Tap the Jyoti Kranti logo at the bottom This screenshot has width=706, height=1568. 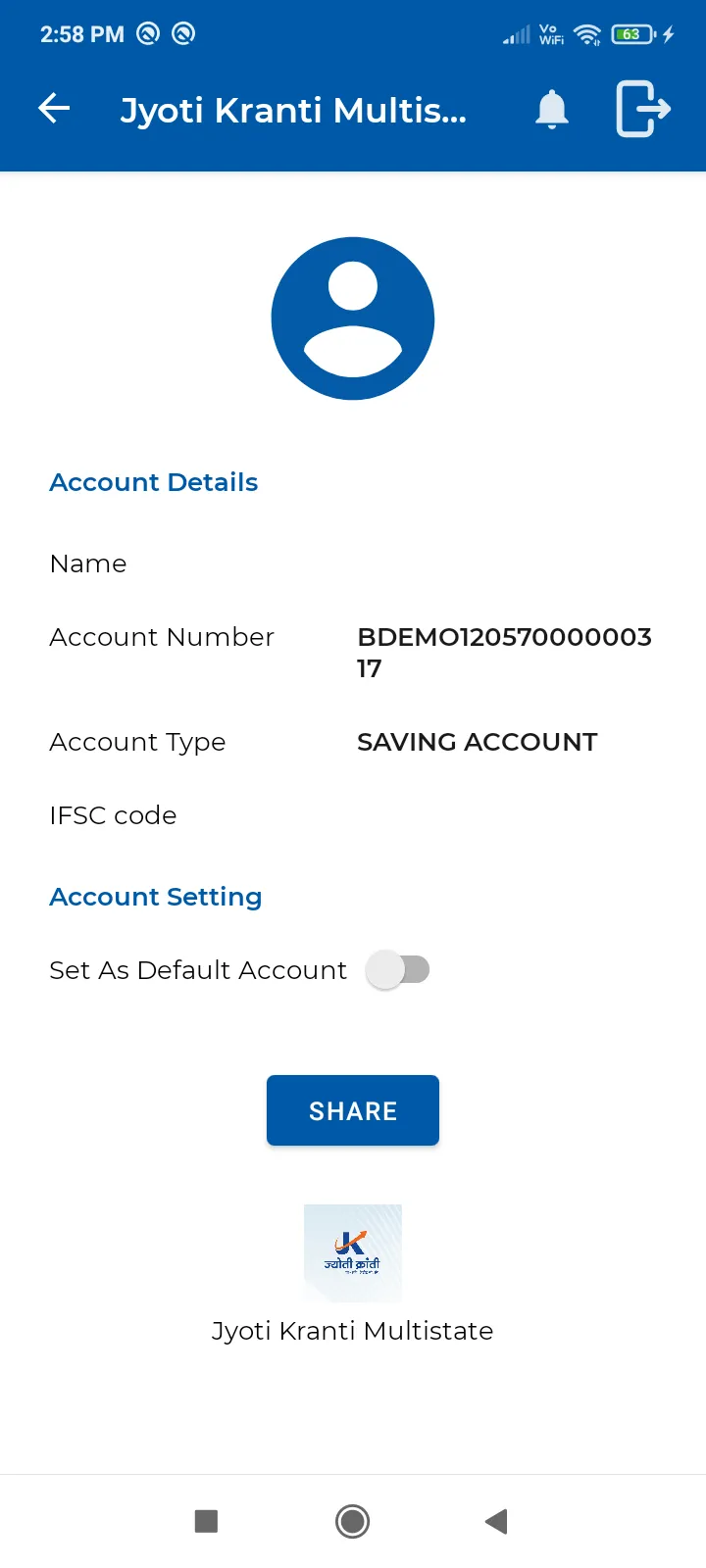[x=353, y=1253]
